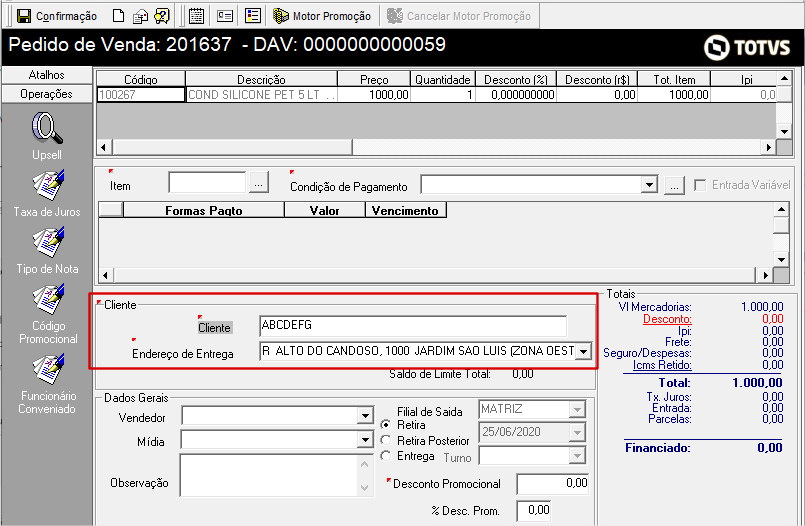Click the TOTVS logo
The width and height of the screenshot is (805, 526).
(x=747, y=47)
